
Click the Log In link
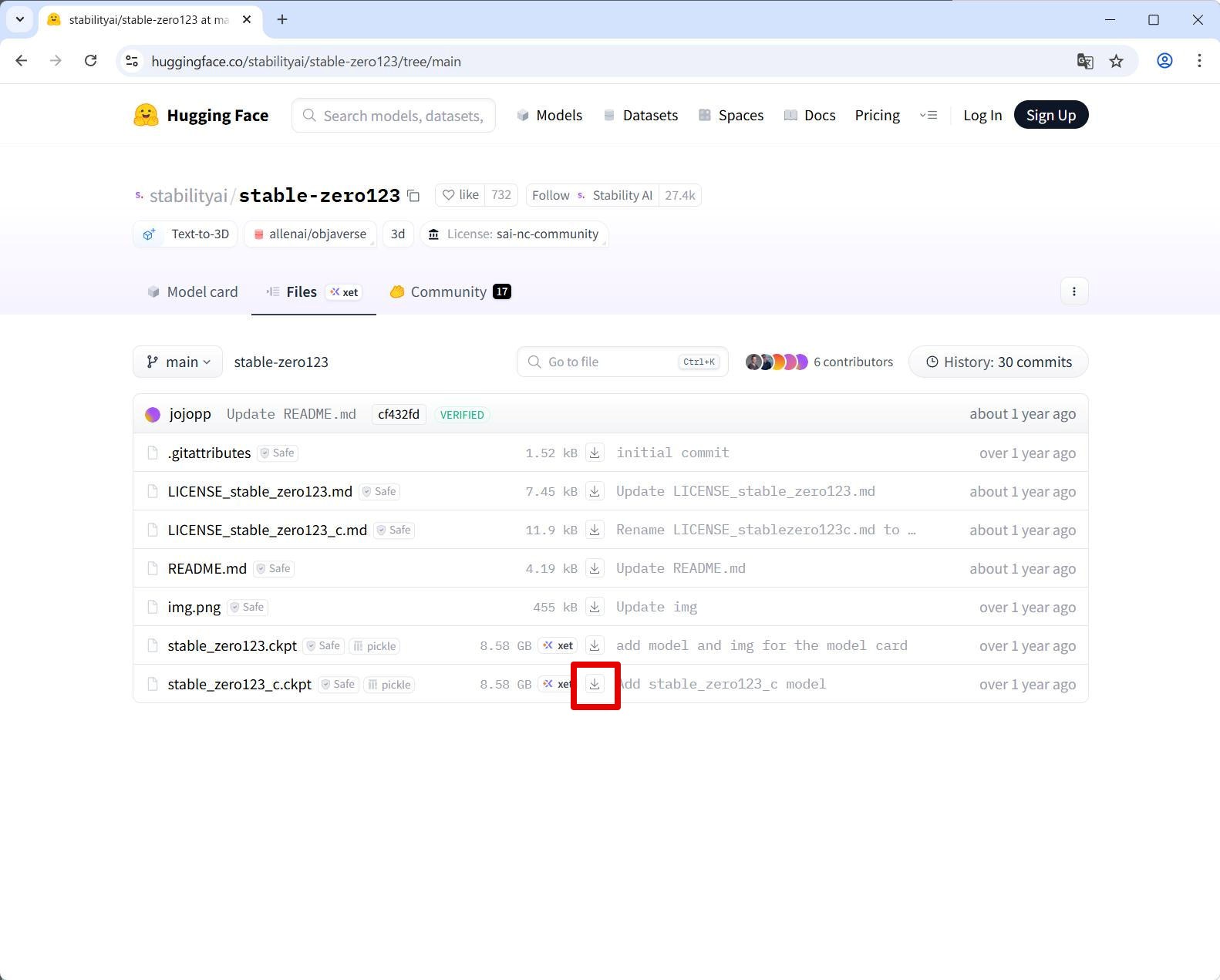tap(982, 115)
